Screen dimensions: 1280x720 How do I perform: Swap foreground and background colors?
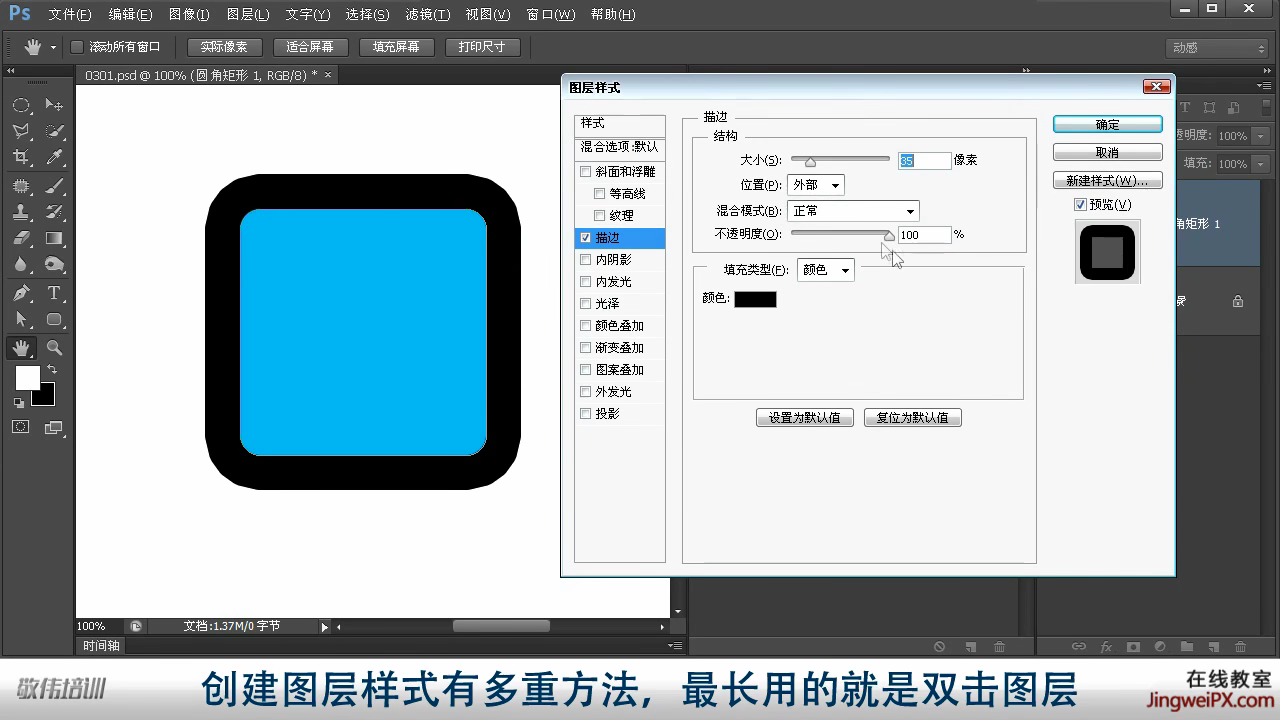coord(52,370)
